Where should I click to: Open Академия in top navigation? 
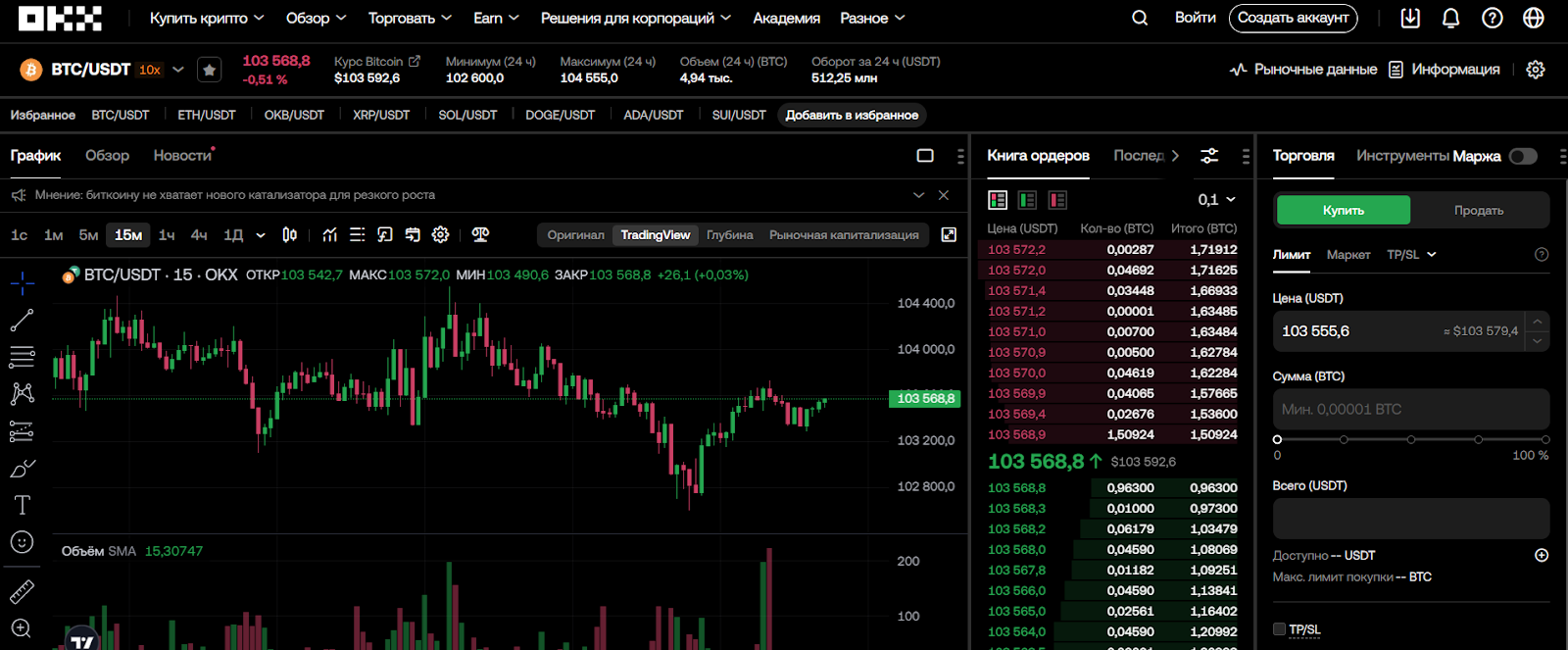click(x=786, y=18)
